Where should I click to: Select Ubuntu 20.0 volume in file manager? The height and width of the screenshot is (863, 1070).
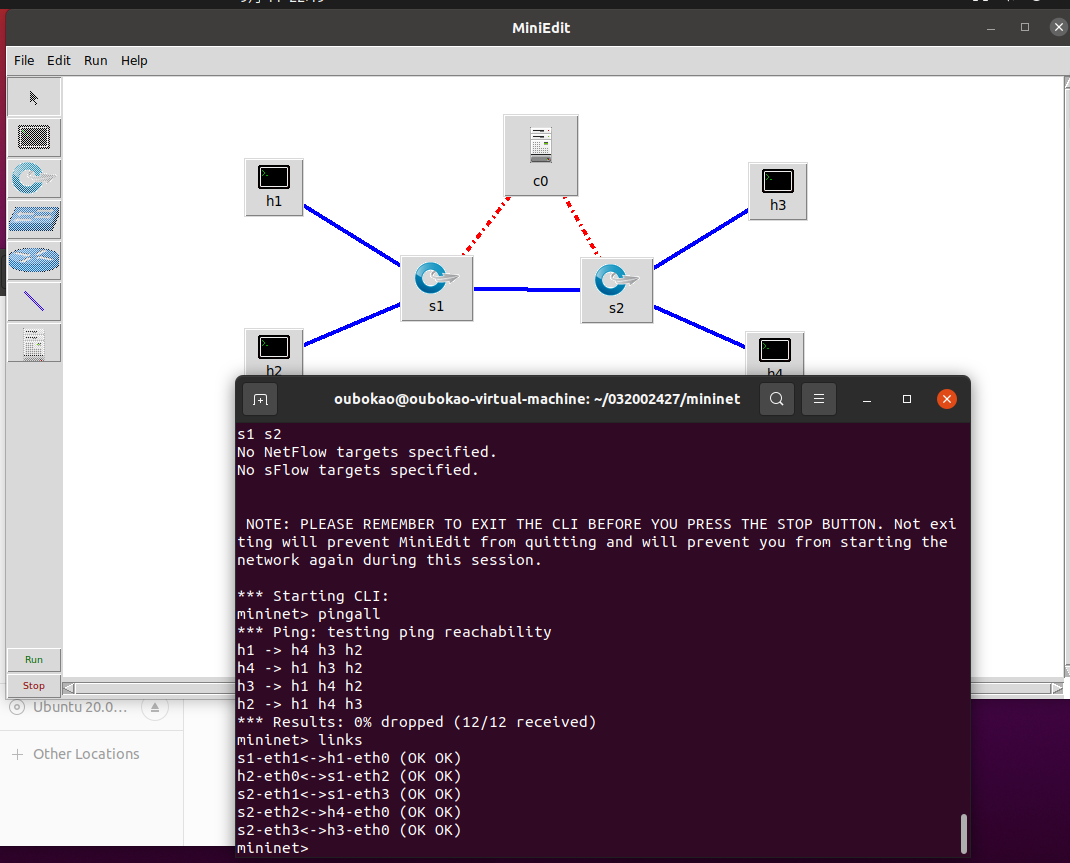(80, 707)
